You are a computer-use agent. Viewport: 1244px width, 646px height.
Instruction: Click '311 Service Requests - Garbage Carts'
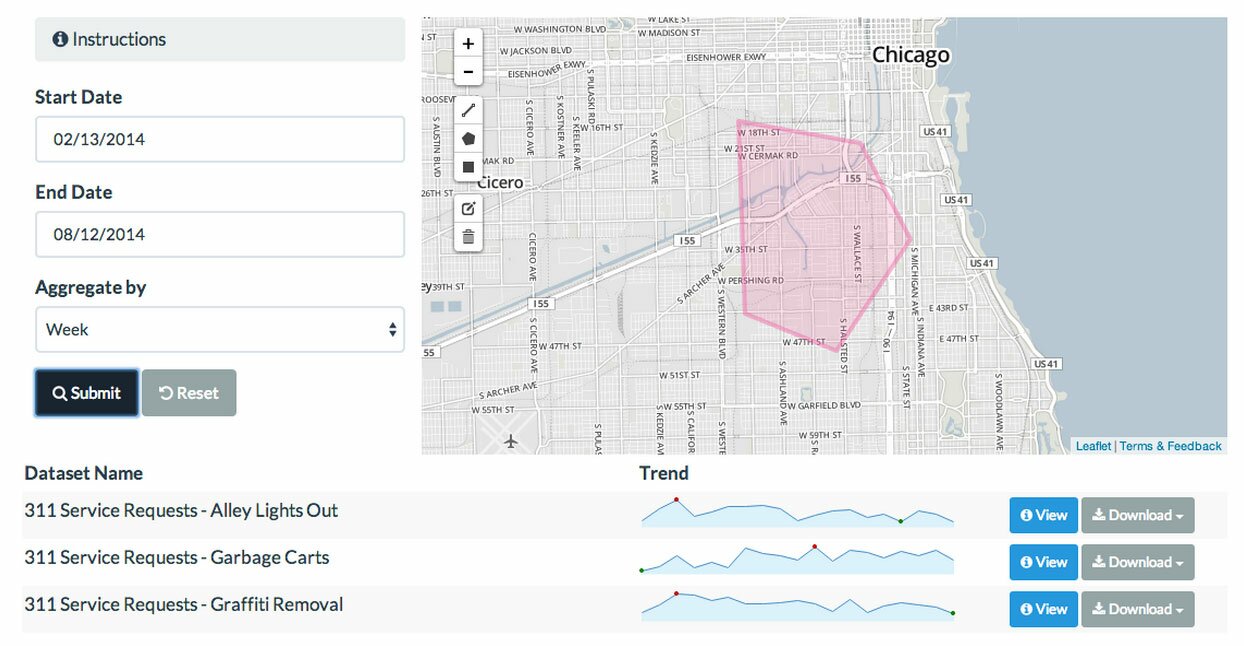pos(177,557)
